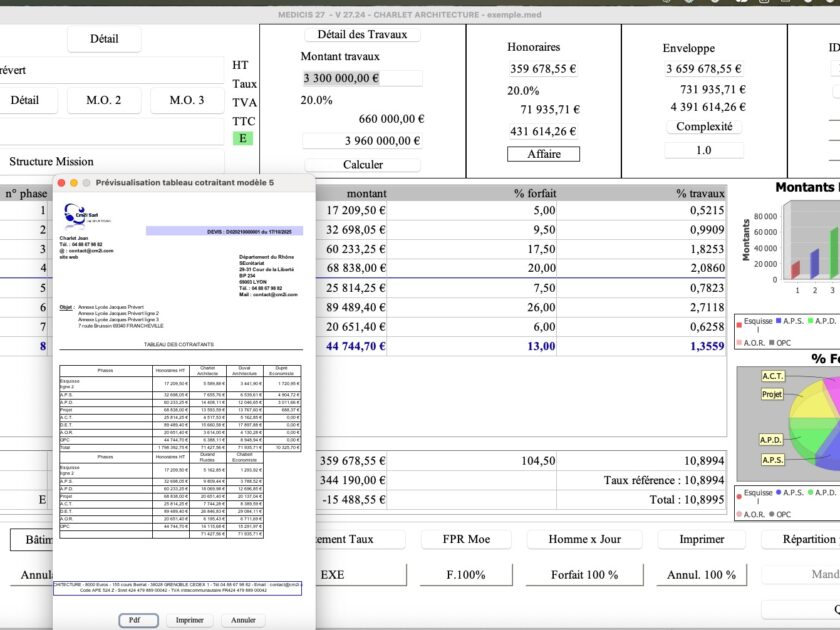
Task: Click the A.C.T. pie chart label
Action: [772, 376]
